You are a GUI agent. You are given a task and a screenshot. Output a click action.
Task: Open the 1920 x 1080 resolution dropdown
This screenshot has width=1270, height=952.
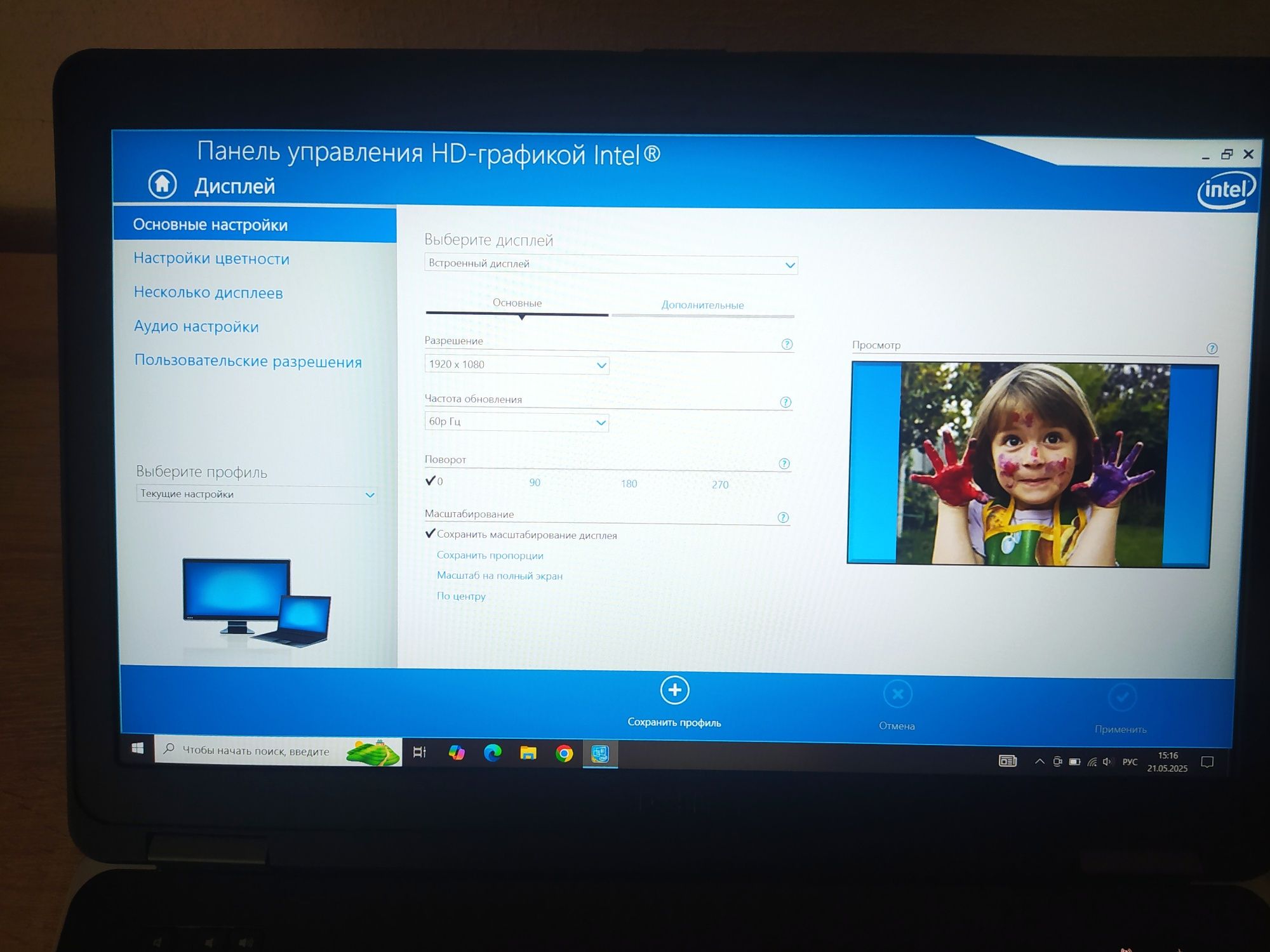(x=517, y=364)
